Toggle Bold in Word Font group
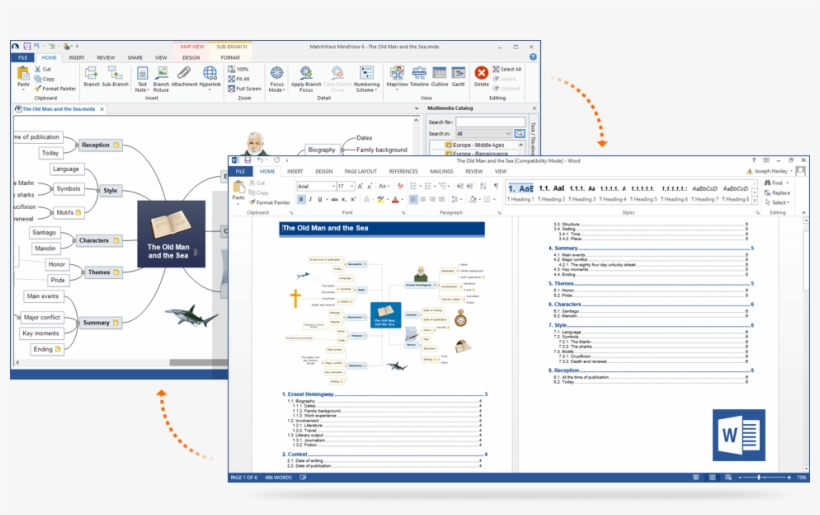The width and height of the screenshot is (820, 515). coord(301,199)
